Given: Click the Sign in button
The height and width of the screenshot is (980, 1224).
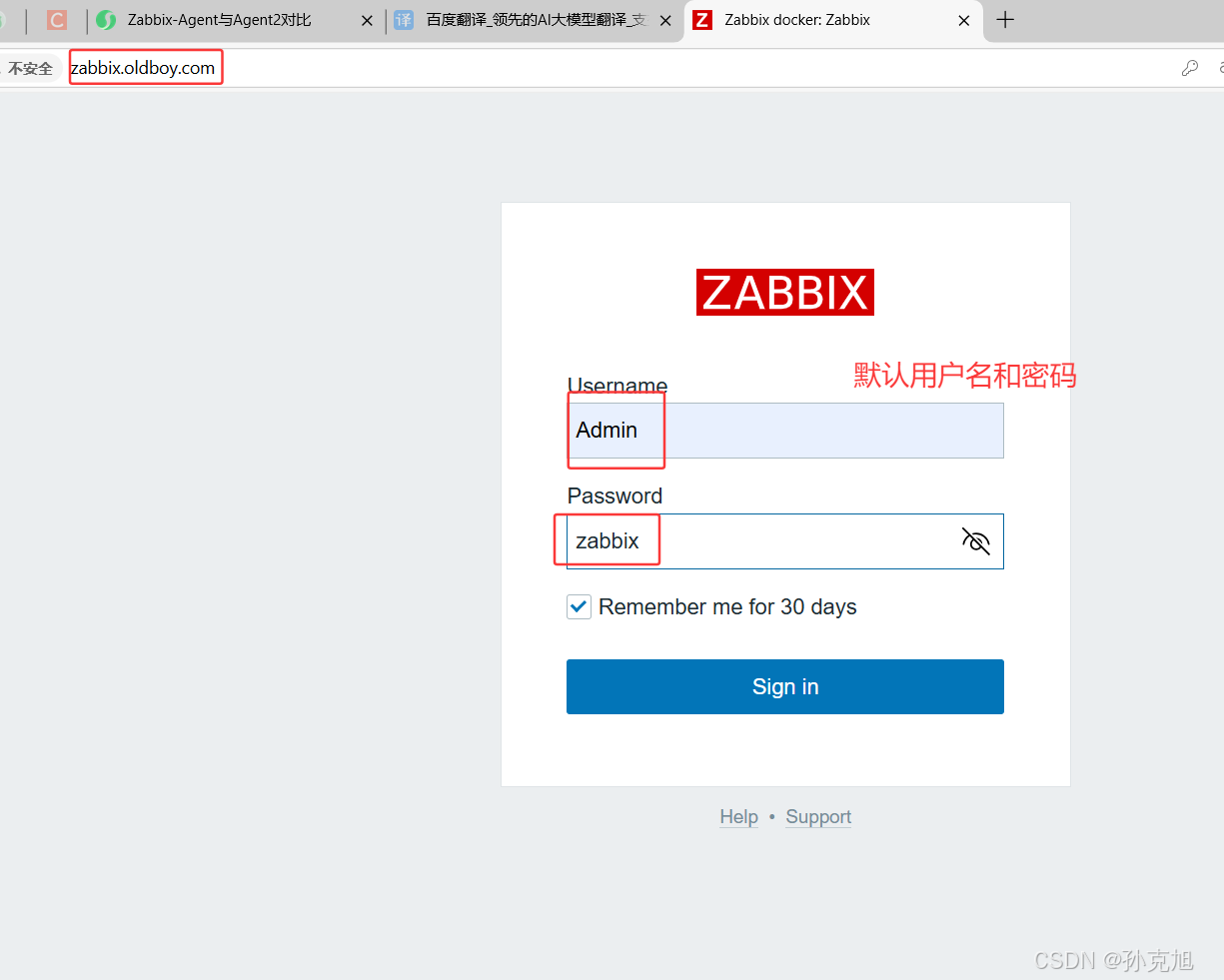Looking at the screenshot, I should point(784,686).
